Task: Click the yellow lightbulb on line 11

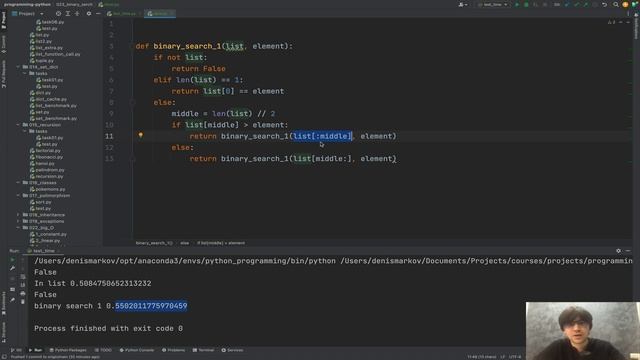Action: [x=141, y=135]
